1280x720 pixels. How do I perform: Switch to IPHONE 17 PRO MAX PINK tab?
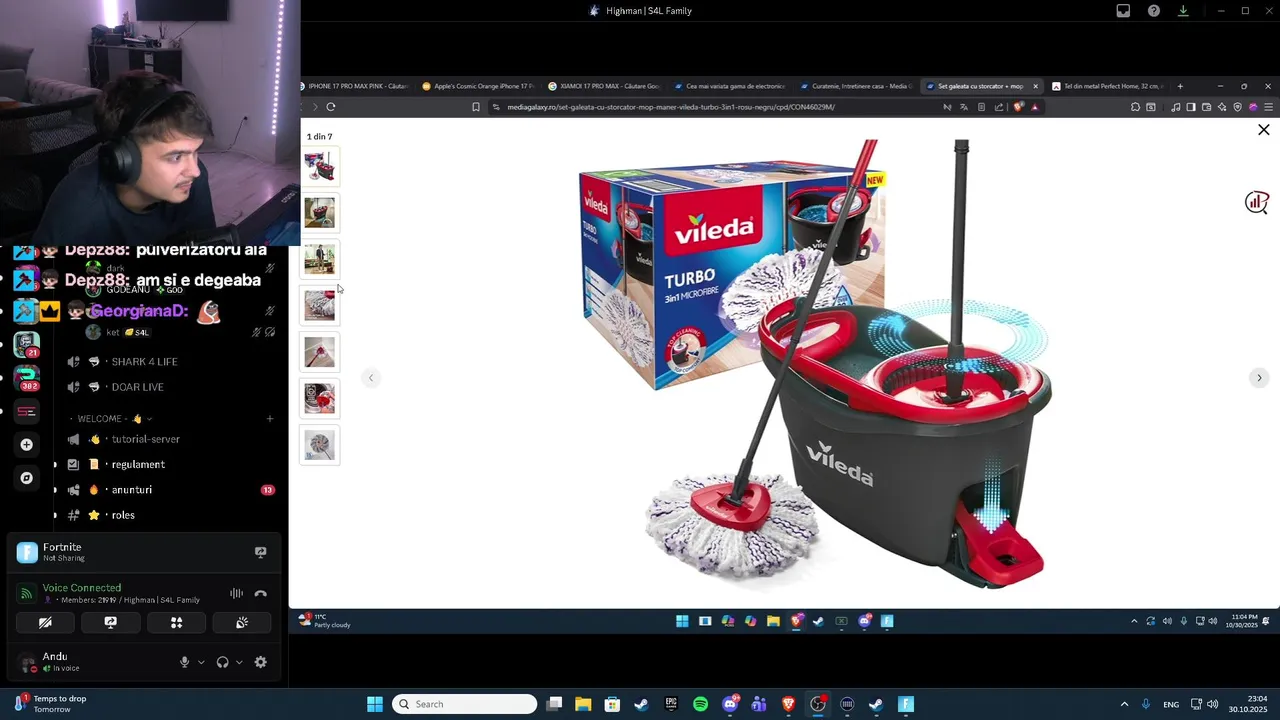click(x=355, y=86)
